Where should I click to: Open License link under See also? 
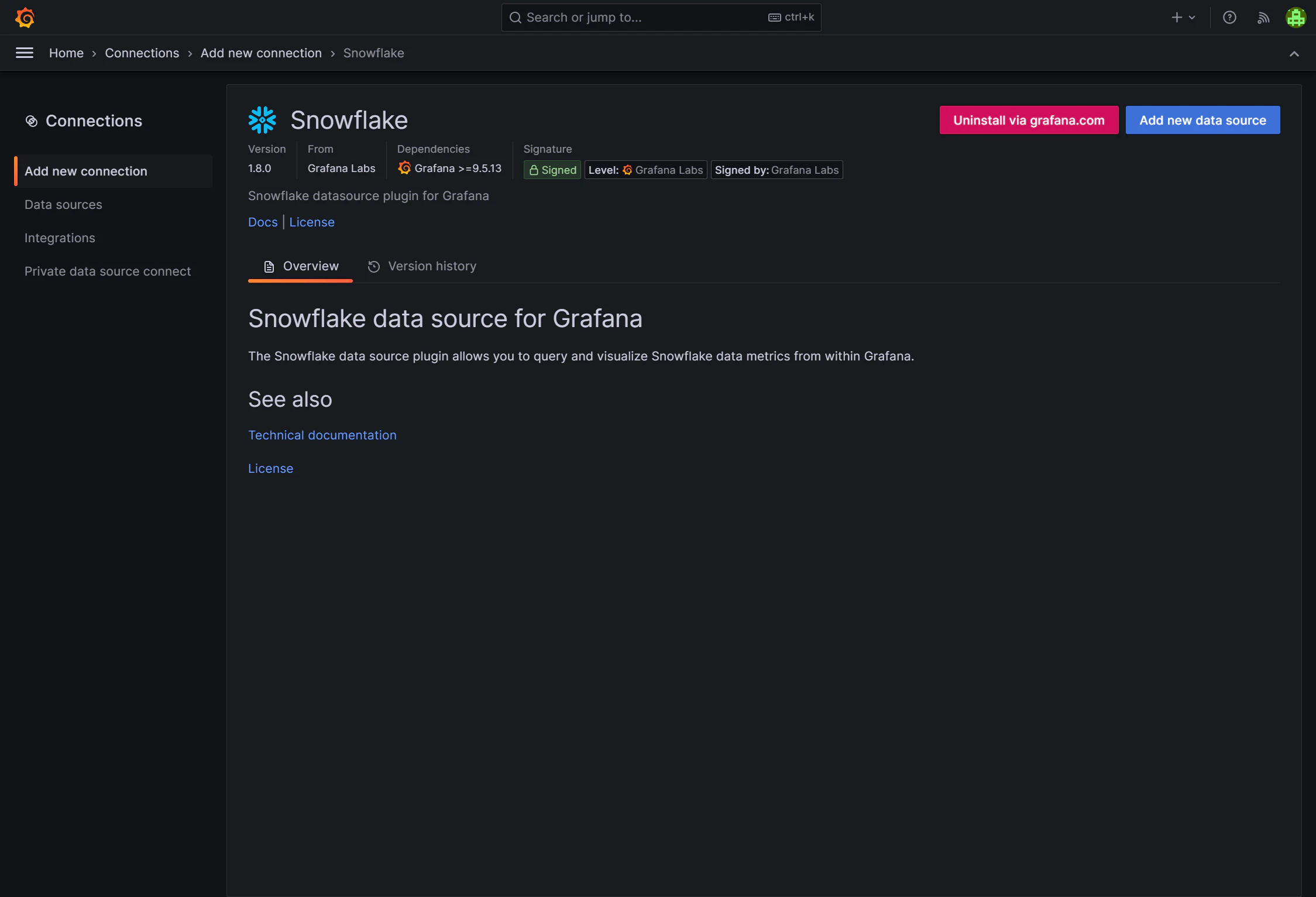(x=270, y=469)
